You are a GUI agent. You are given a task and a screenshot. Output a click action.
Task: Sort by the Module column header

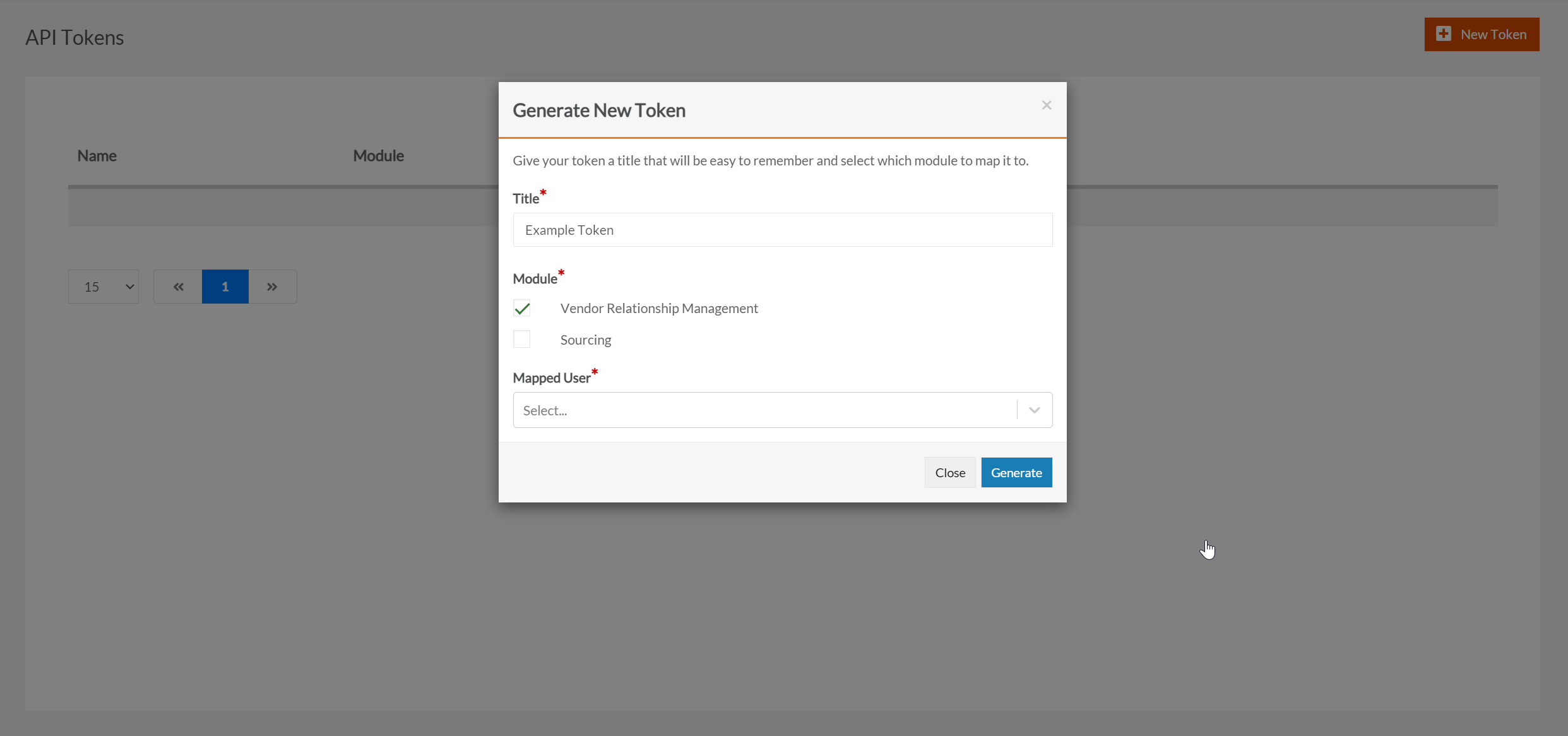378,156
